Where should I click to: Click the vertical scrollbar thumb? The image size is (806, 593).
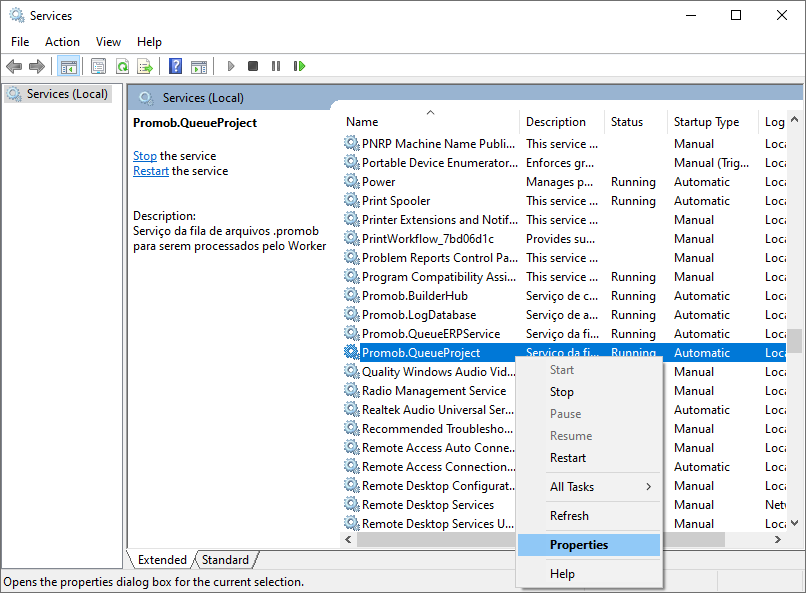click(795, 341)
